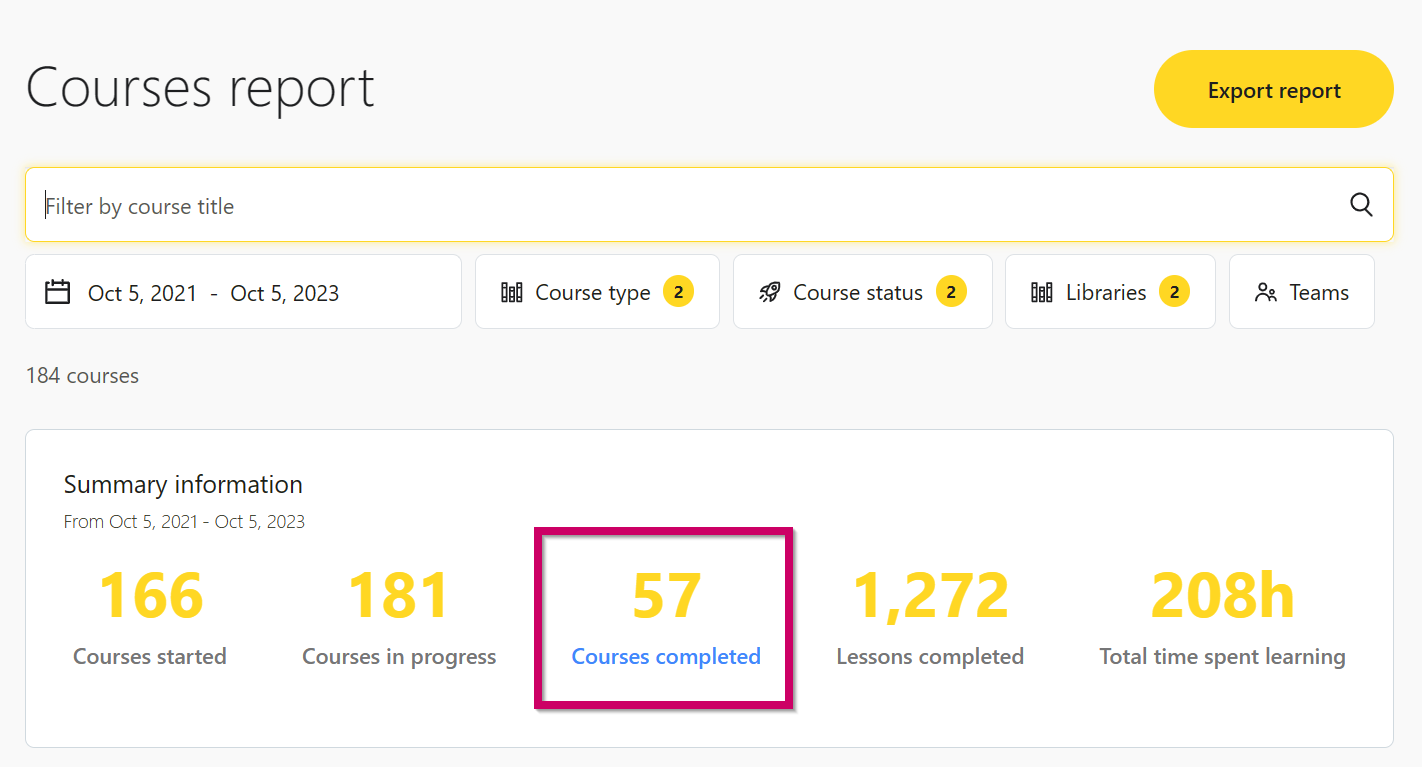
Task: Click the Course type books icon
Action: click(x=512, y=293)
